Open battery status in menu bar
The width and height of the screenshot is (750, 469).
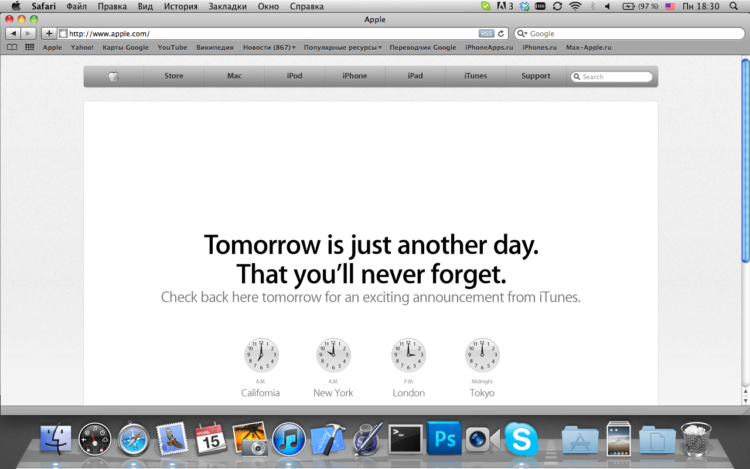(x=640, y=6)
